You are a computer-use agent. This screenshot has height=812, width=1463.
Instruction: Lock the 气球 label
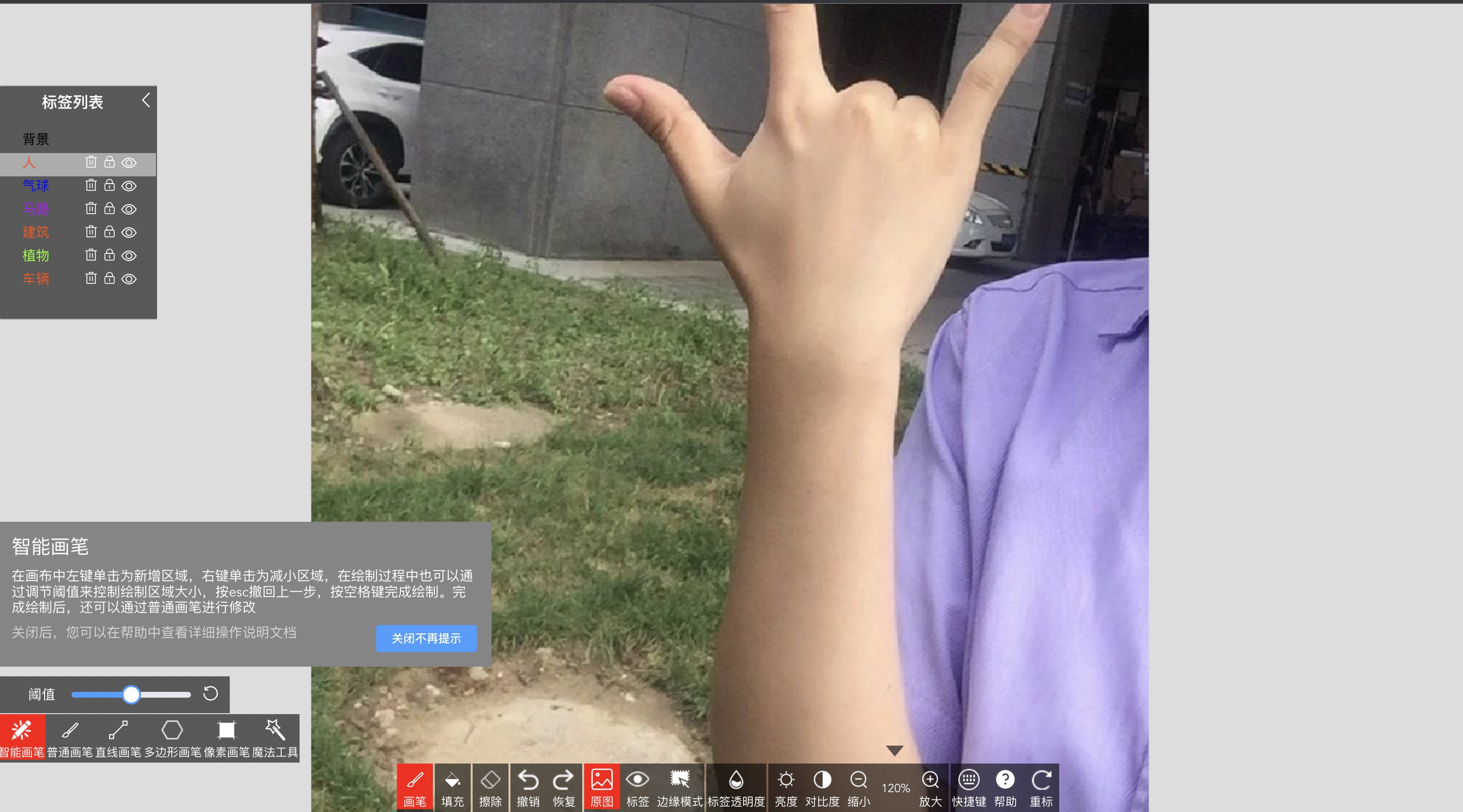(110, 185)
